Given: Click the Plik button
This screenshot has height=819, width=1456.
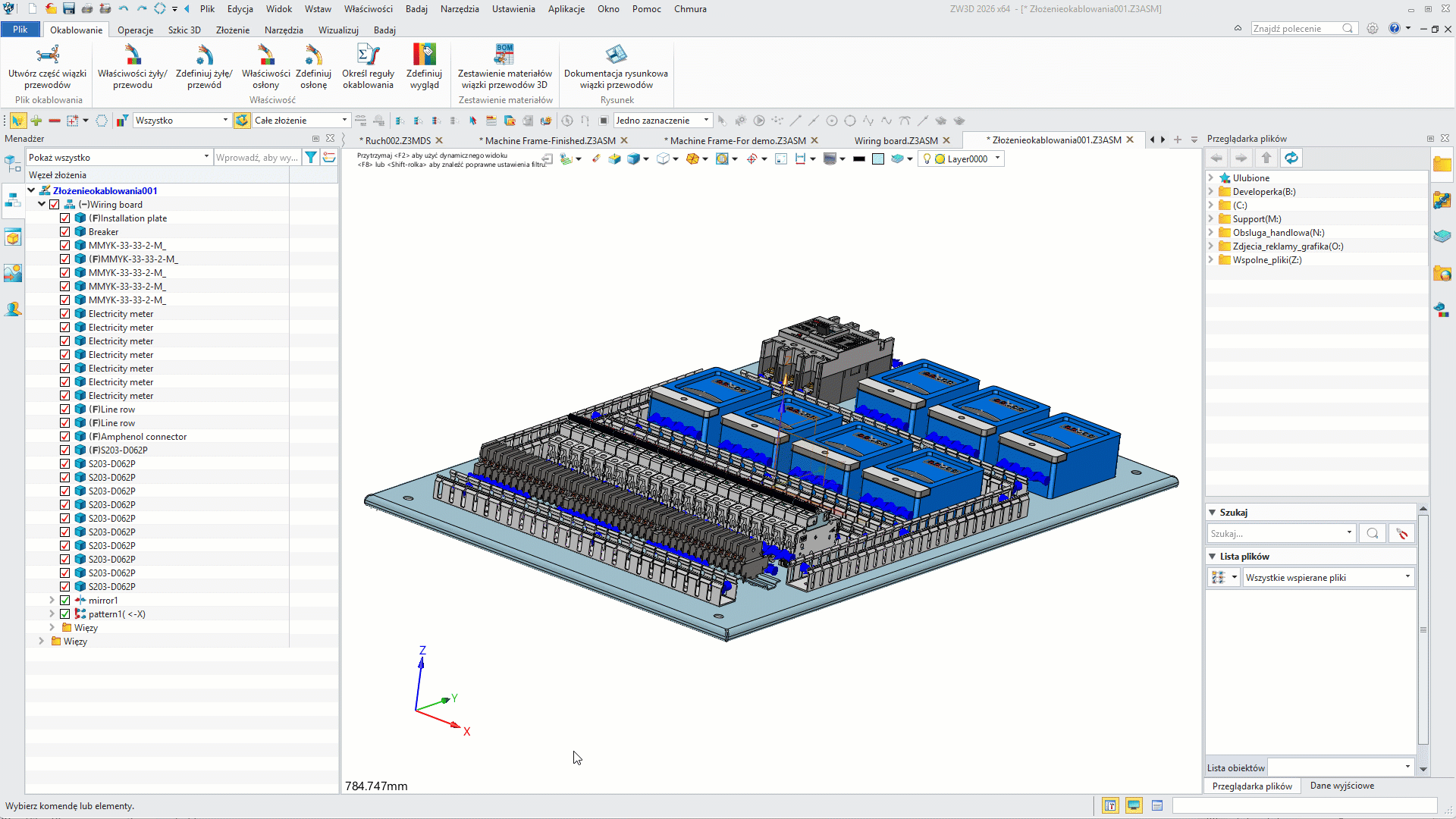Looking at the screenshot, I should click(20, 30).
